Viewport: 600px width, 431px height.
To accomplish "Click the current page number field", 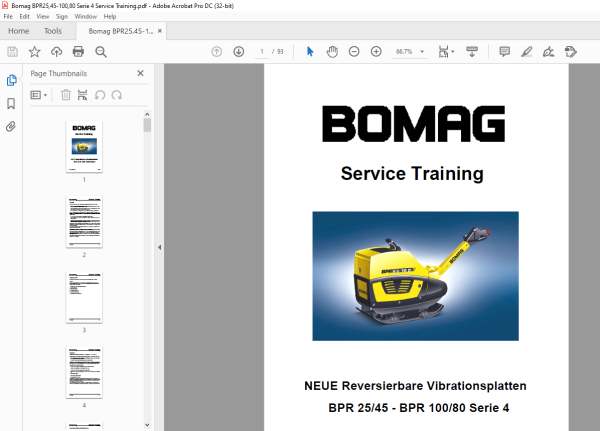I will click(262, 52).
